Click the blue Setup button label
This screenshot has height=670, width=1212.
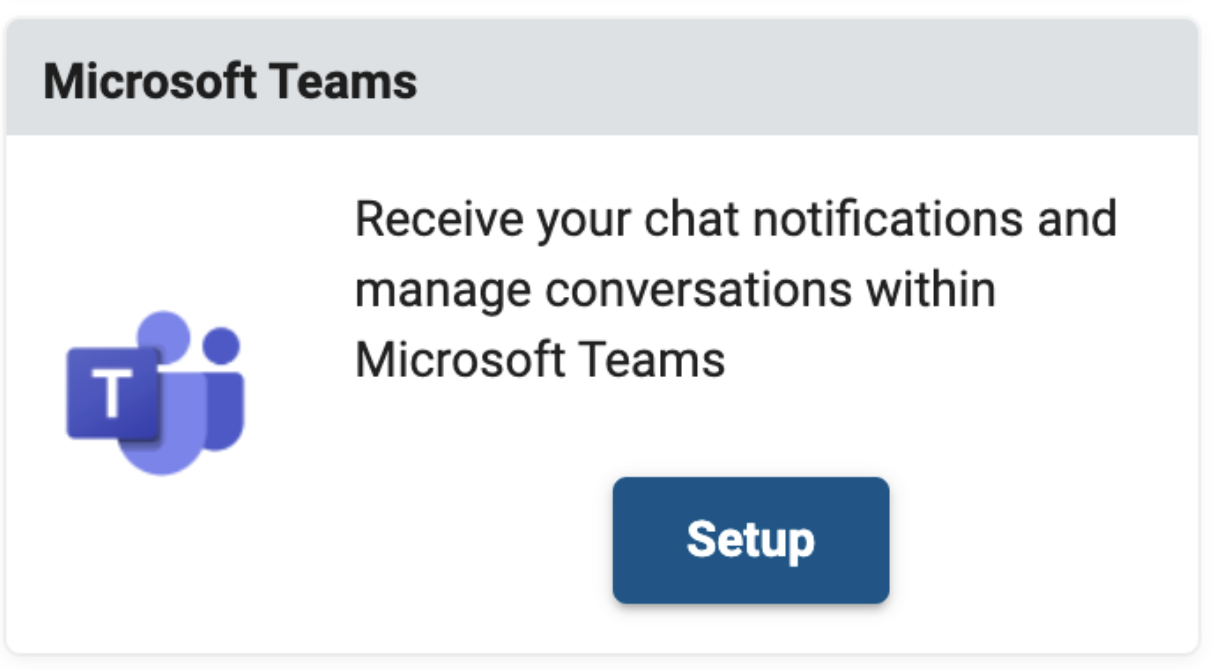click(750, 540)
